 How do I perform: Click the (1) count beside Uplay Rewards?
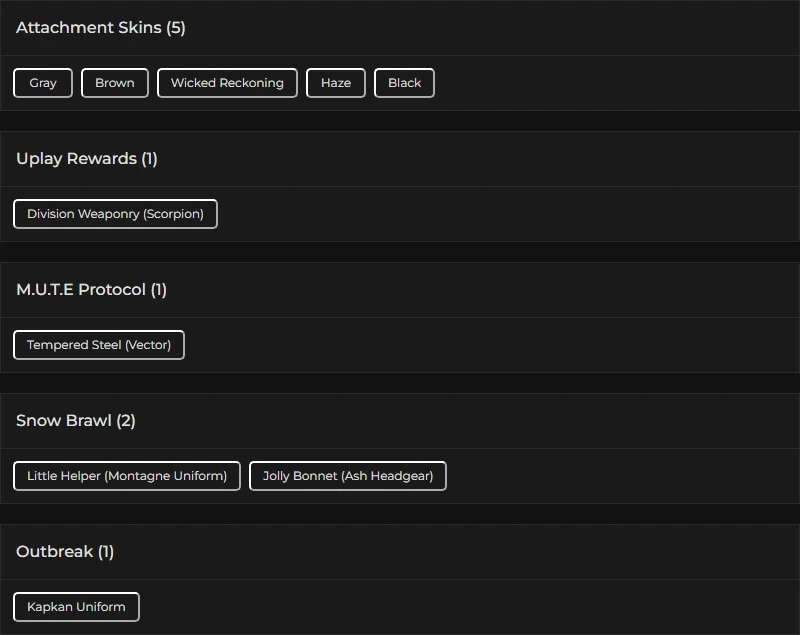149,159
